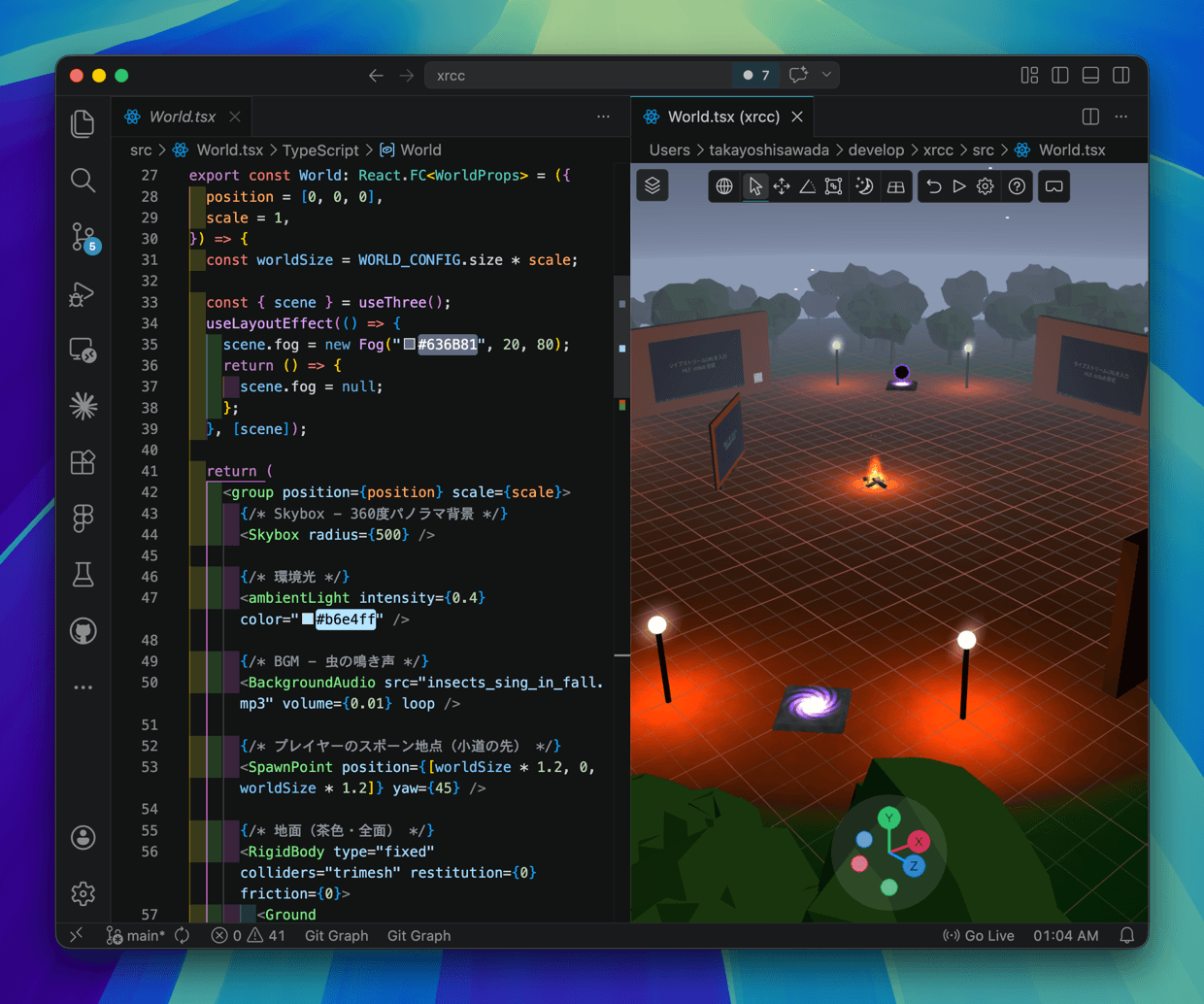The height and width of the screenshot is (1004, 1204).
Task: Open the Run and Debug sidebar icon
Action: (x=83, y=293)
